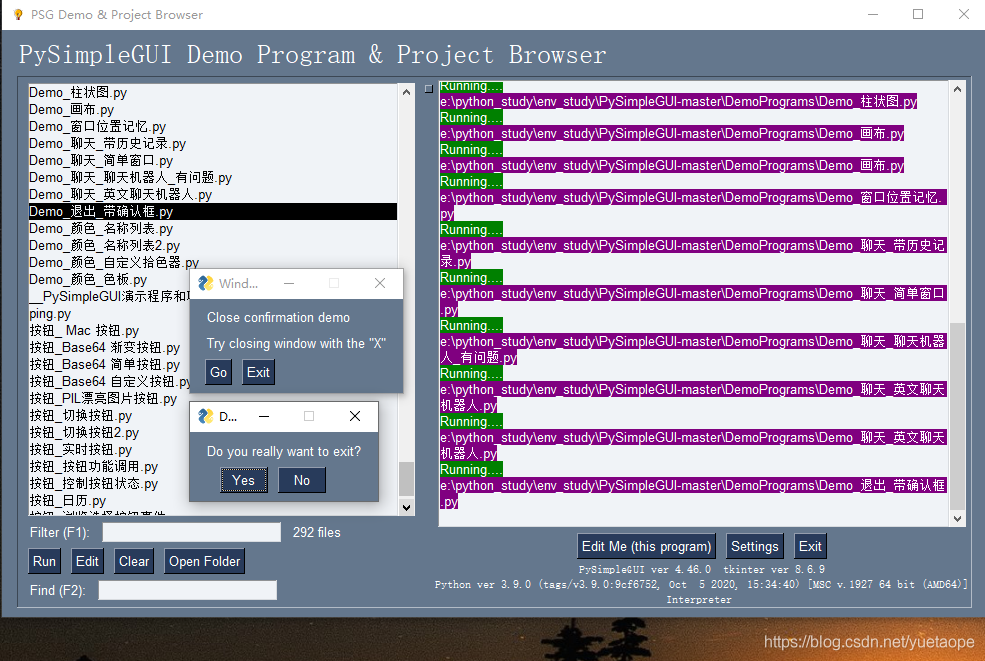This screenshot has width=985, height=661.
Task: Open Folder button click
Action: click(x=205, y=561)
